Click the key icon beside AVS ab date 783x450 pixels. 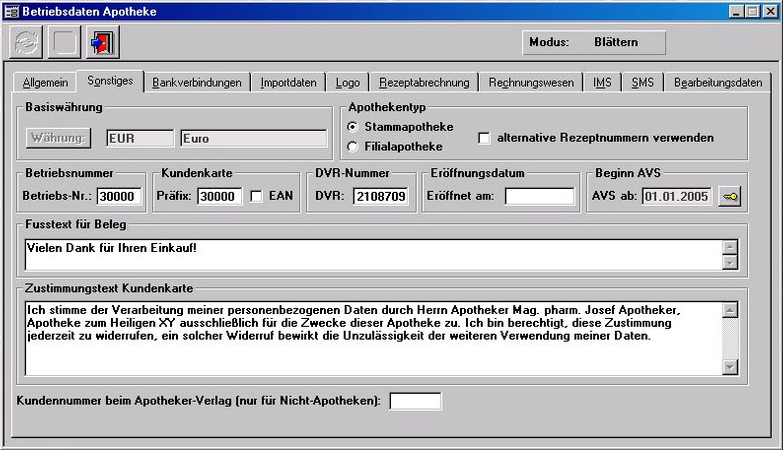pyautogui.click(x=731, y=196)
